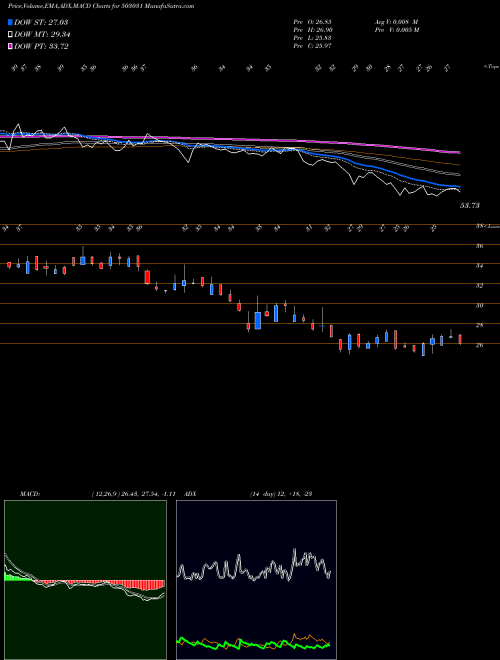Click the blue DOW ST legend swatch
The width and height of the screenshot is (500, 660).
10,22
